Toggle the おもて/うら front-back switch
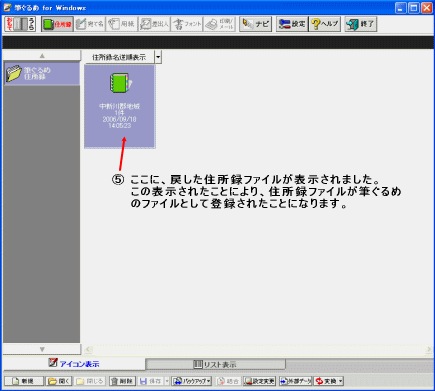Screen dimensions: 435x391 point(20,24)
